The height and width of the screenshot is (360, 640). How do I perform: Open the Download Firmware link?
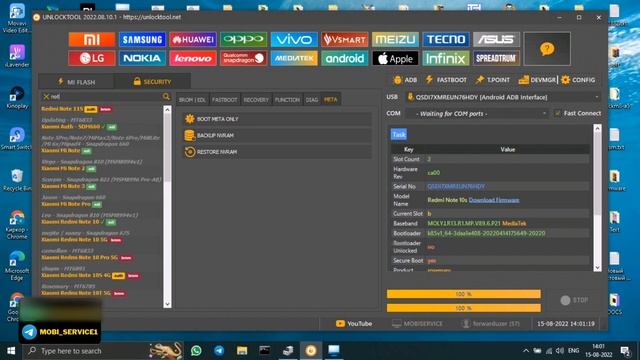pos(494,200)
